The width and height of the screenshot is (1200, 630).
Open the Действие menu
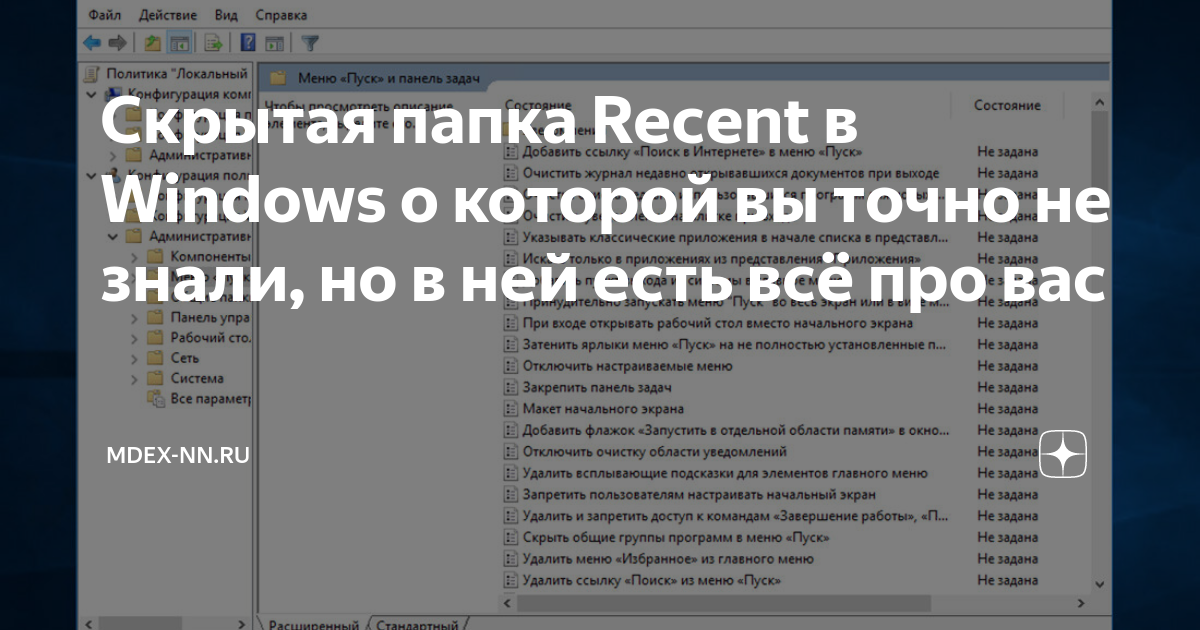point(169,15)
